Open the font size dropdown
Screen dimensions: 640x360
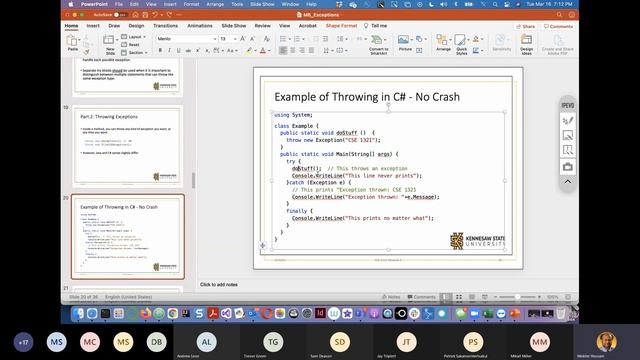tap(235, 39)
